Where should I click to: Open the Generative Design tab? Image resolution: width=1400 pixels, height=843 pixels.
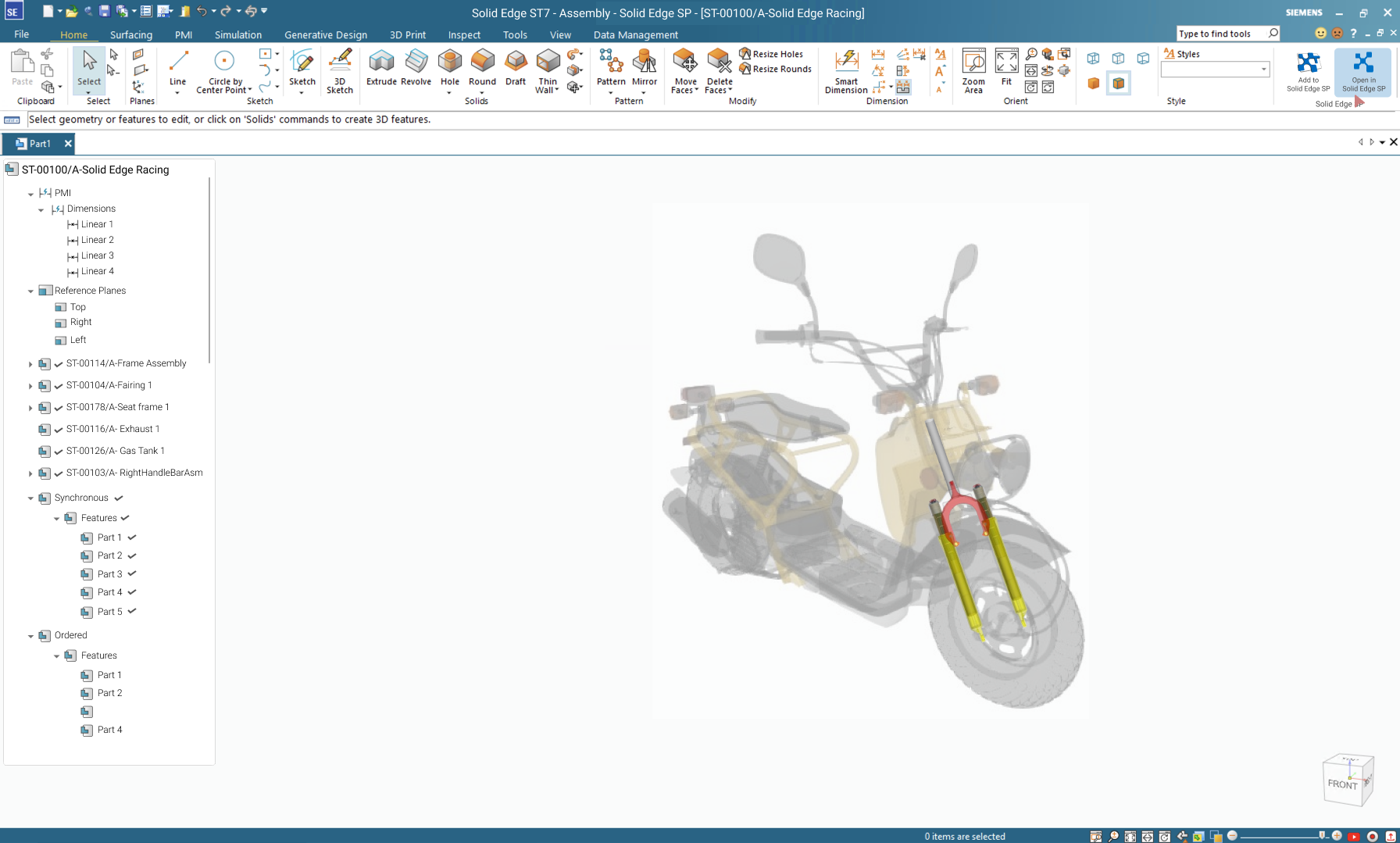click(326, 34)
